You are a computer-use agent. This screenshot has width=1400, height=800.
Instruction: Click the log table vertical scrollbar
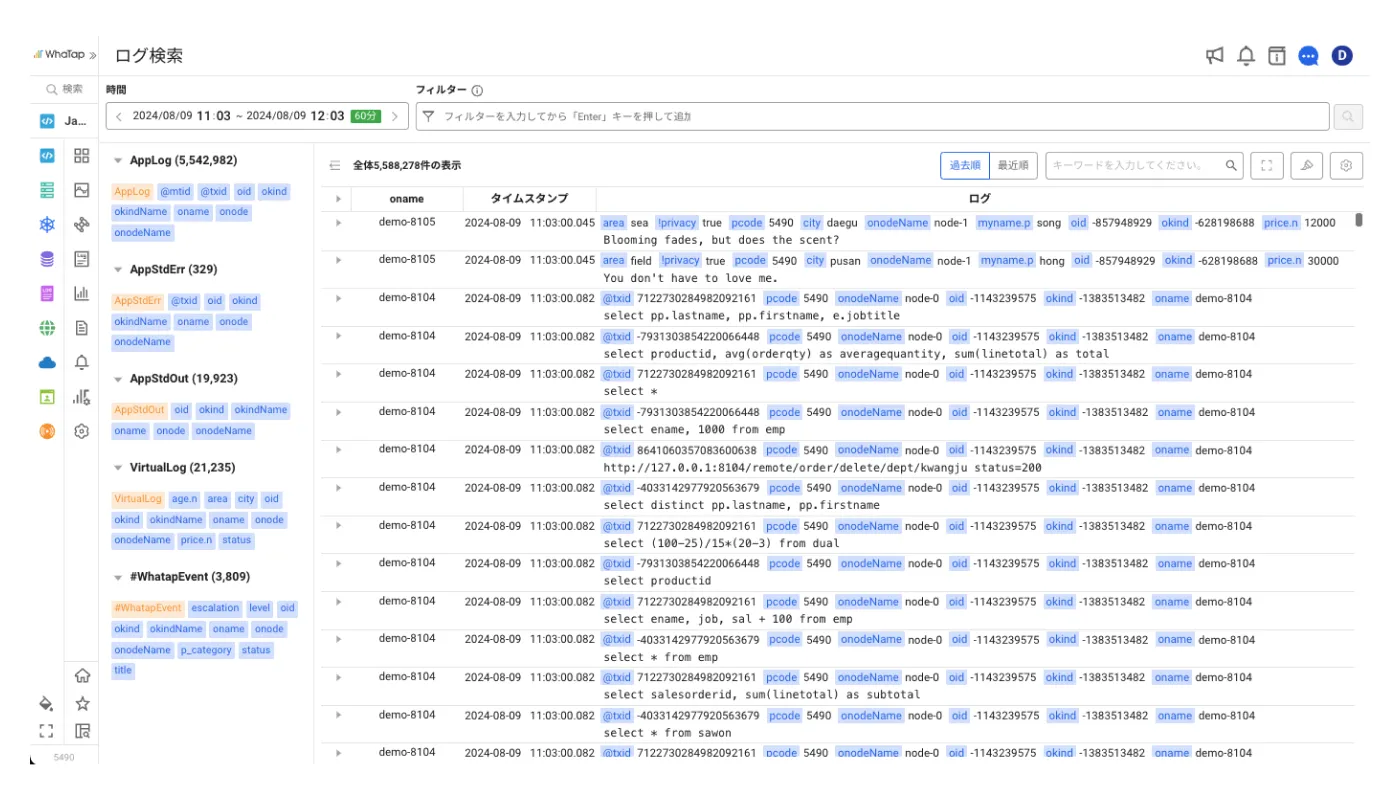pyautogui.click(x=1358, y=220)
